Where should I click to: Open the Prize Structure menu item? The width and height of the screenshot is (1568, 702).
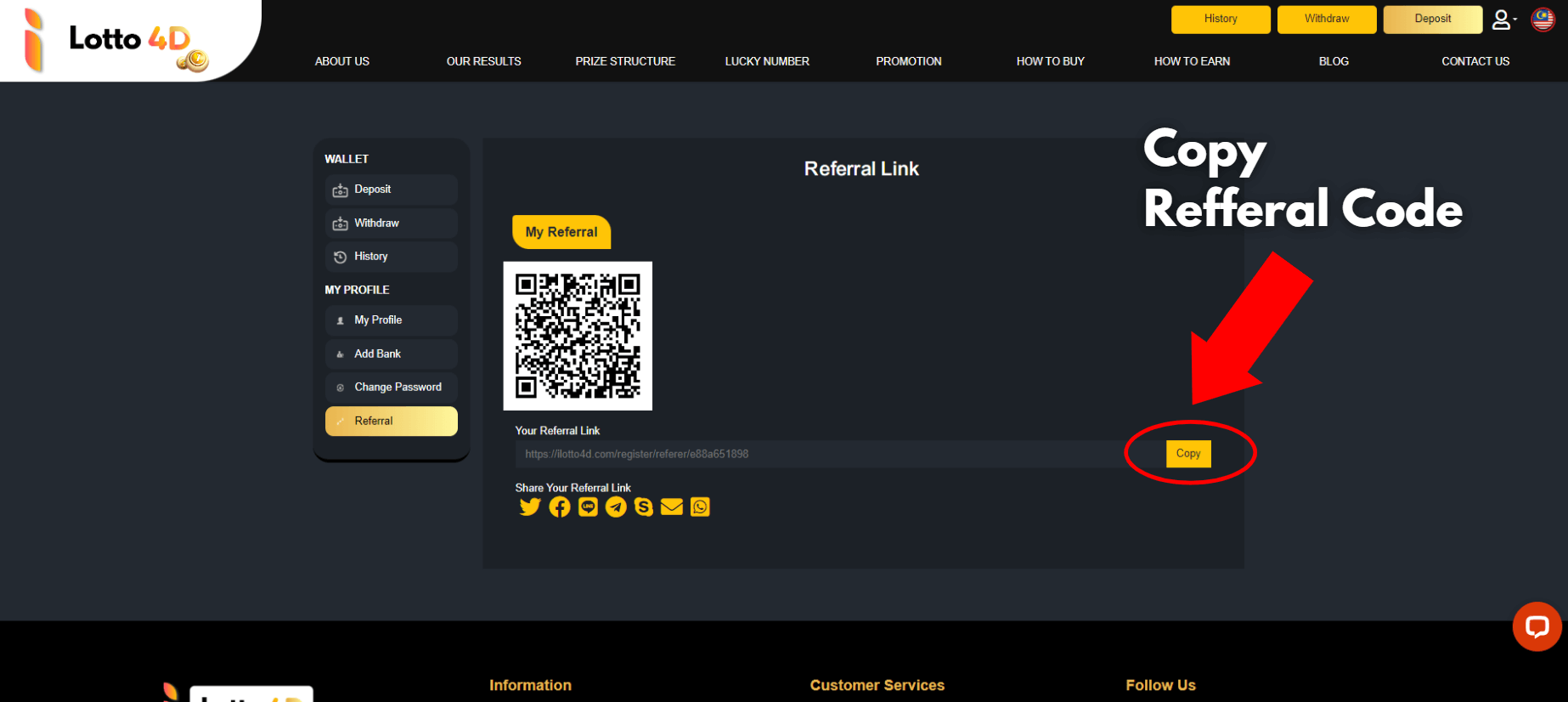tap(625, 61)
